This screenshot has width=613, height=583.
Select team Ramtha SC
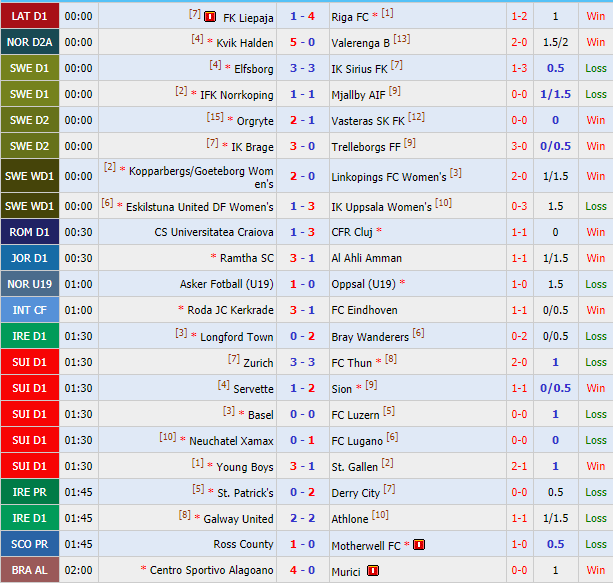point(247,258)
